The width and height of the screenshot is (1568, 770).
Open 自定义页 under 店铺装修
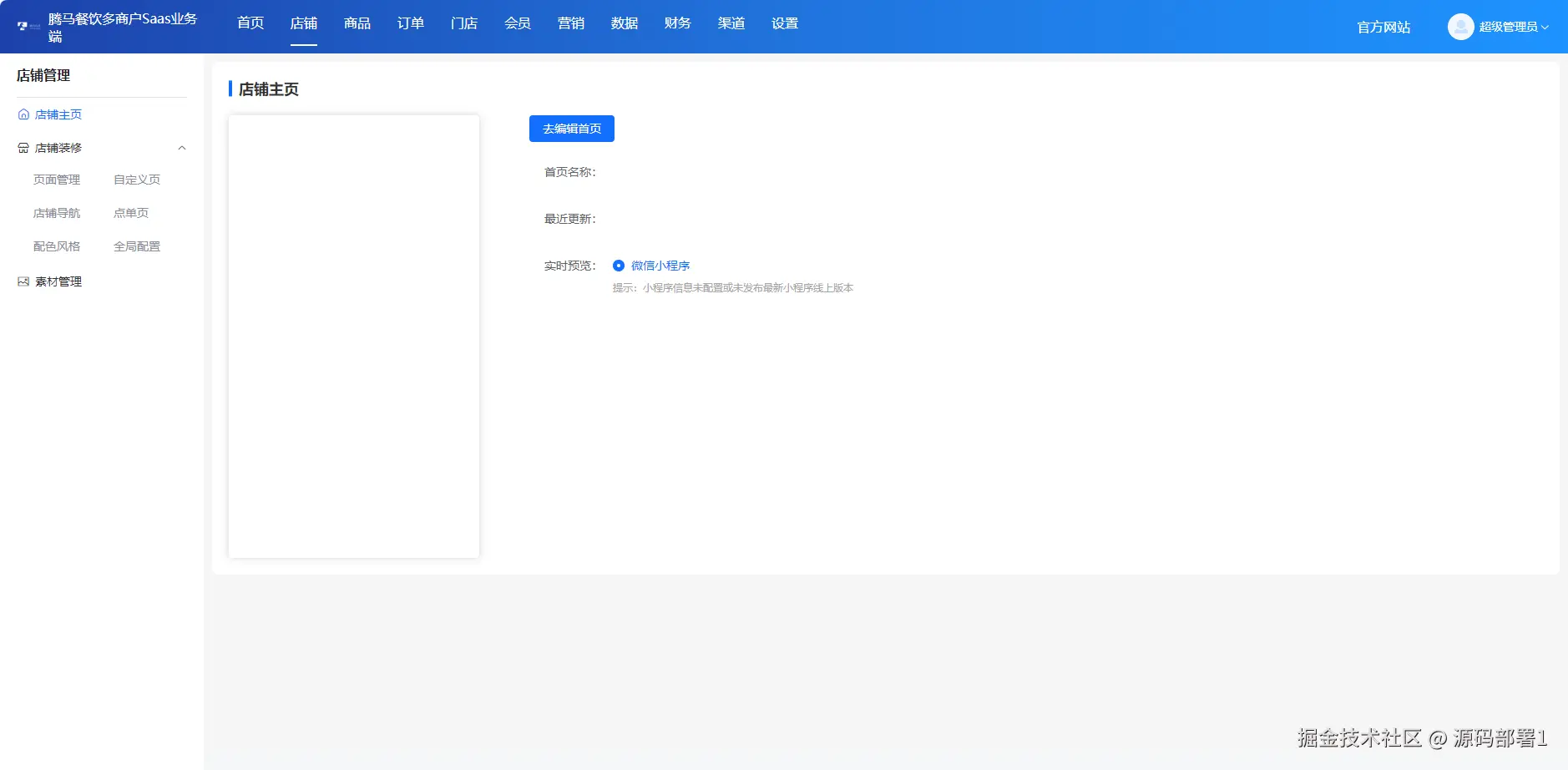click(x=137, y=180)
